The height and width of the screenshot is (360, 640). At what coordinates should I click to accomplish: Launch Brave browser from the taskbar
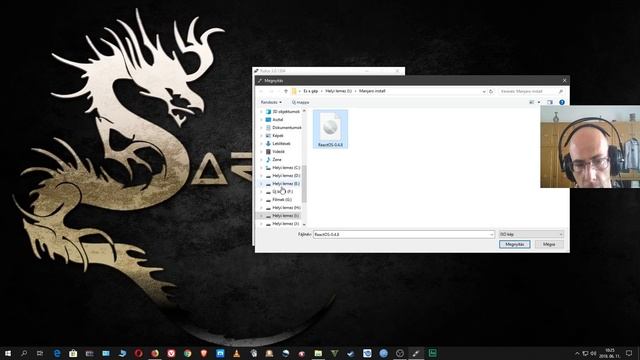(204, 353)
